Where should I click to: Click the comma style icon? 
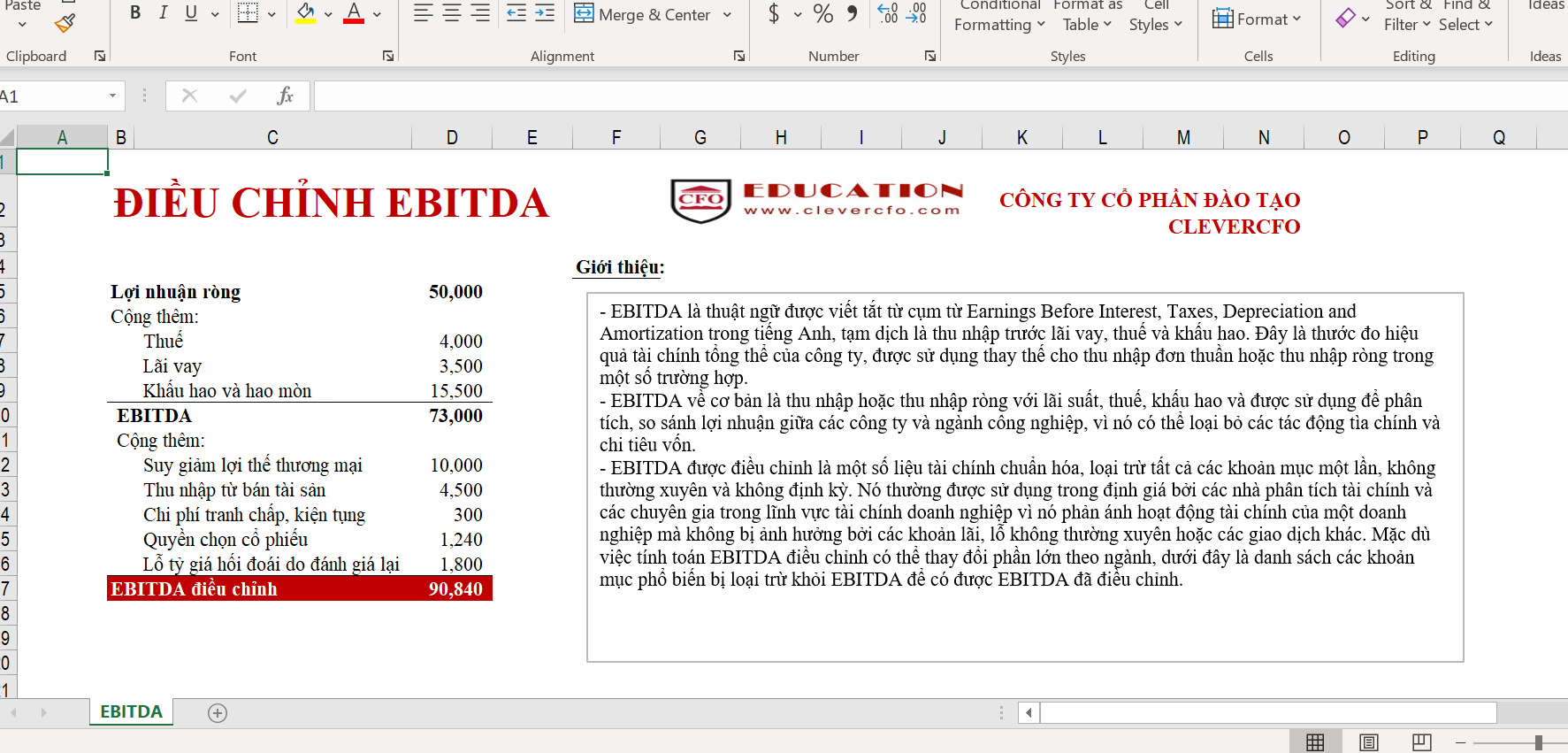(x=852, y=14)
